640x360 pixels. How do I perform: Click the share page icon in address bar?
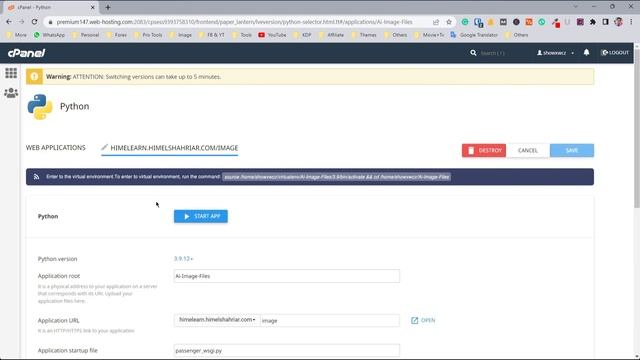436,22
